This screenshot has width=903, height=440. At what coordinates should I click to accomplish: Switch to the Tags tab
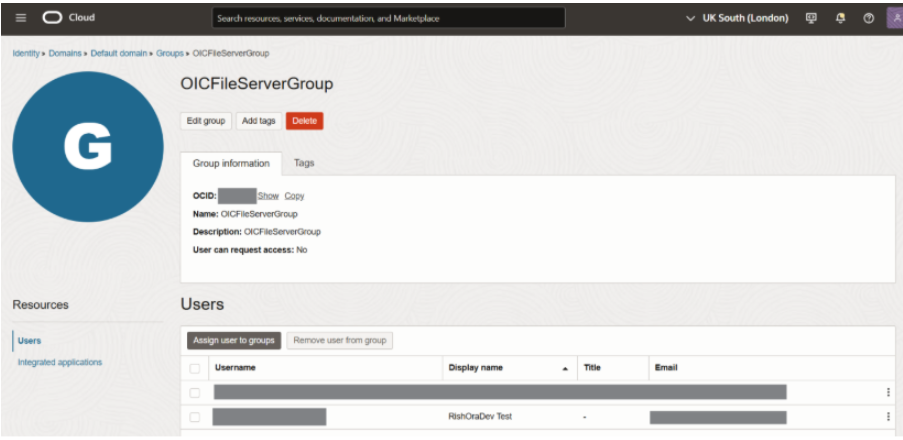click(304, 163)
